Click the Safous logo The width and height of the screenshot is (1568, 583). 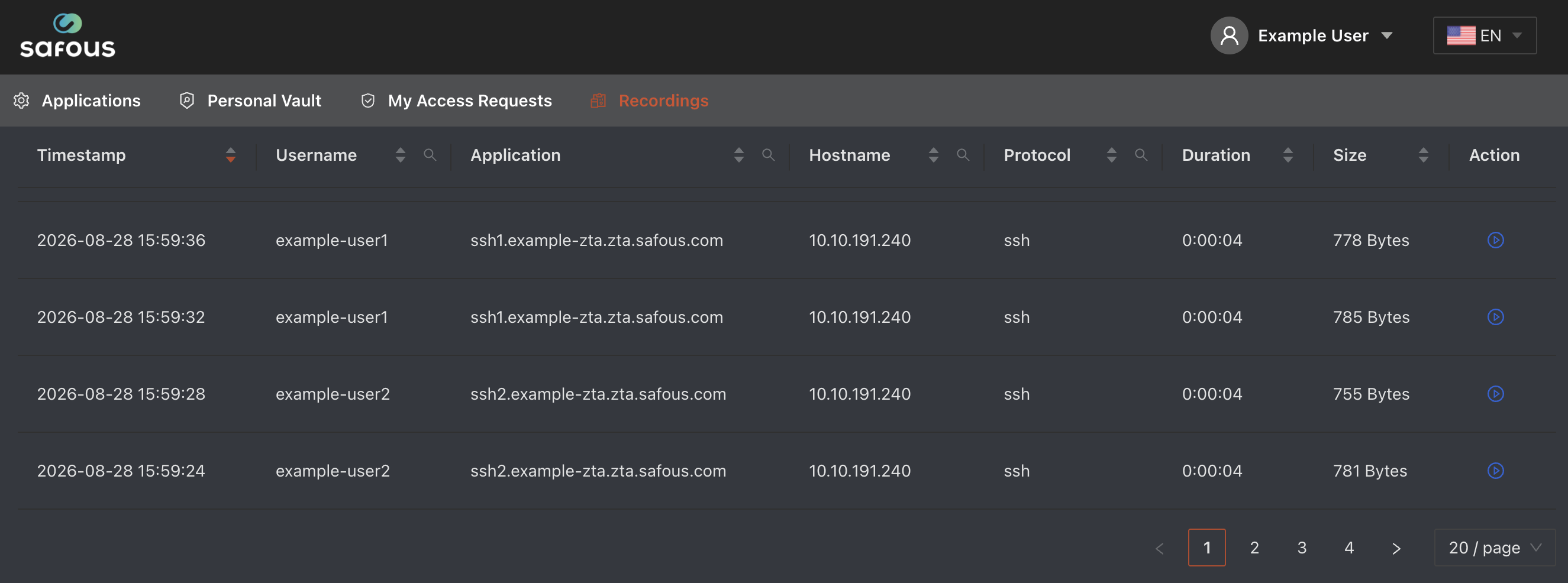[67, 35]
